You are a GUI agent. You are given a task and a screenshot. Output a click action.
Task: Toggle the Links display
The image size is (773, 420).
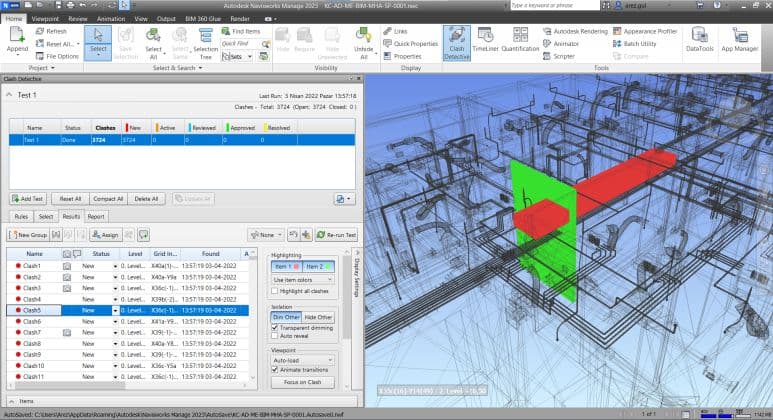pyautogui.click(x=396, y=31)
